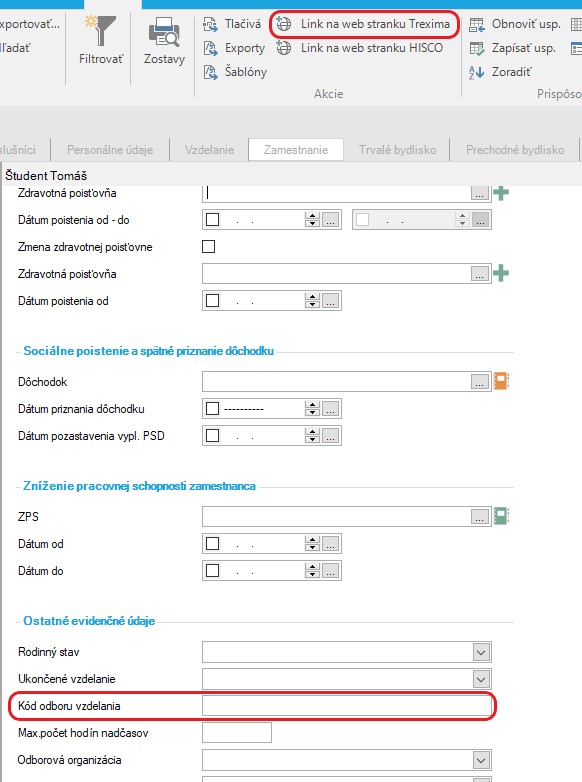582x782 pixels.
Task: Click the Tlačivá forms icon
Action: (x=210, y=24)
